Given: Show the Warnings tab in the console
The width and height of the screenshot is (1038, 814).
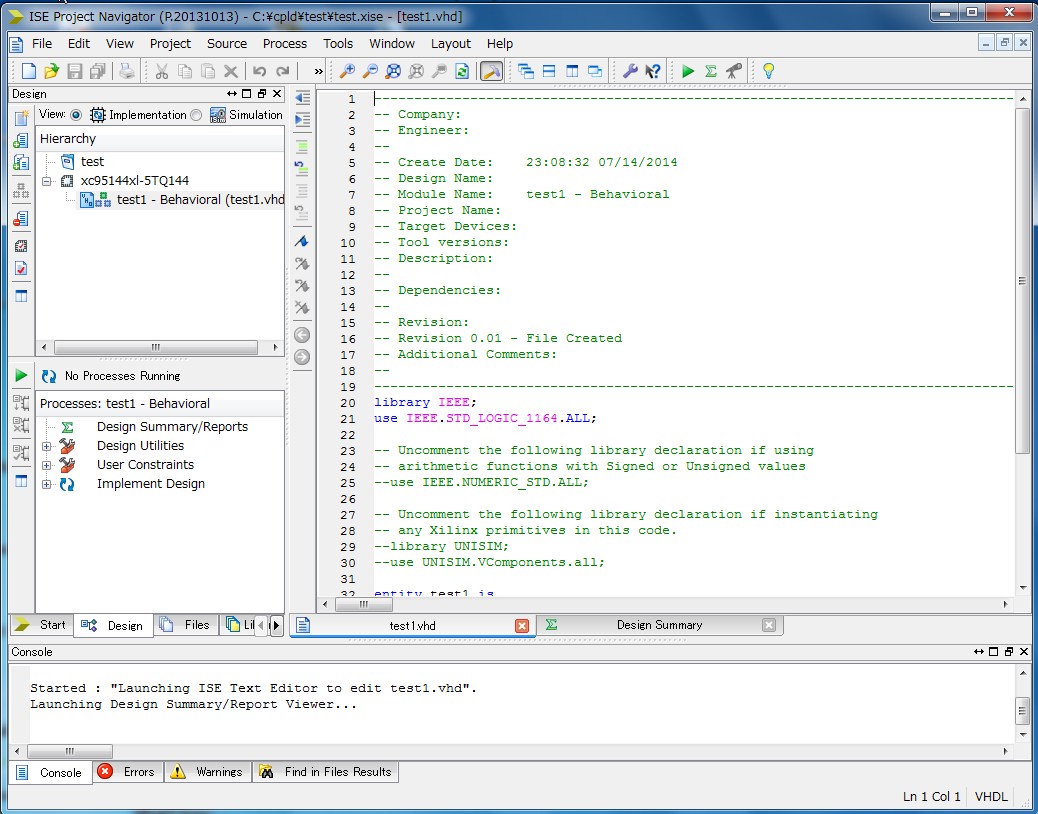Looking at the screenshot, I should click(x=208, y=772).
